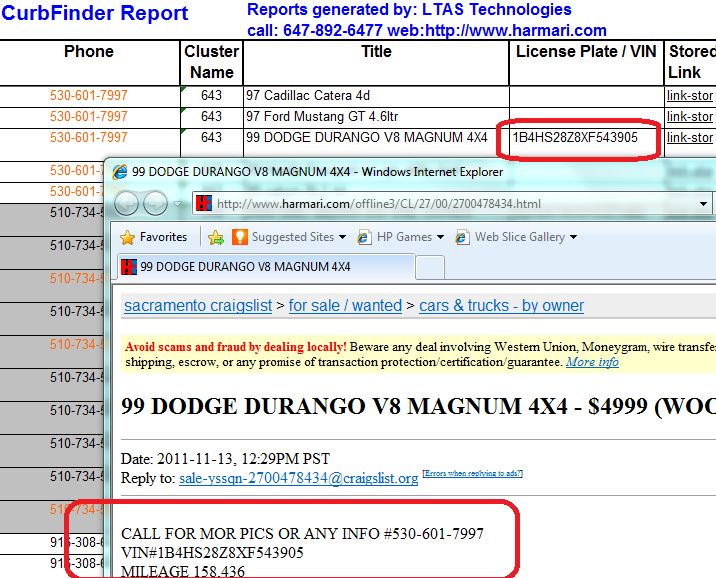Click the Cluster Name column header
Image resolution: width=716 pixels, height=578 pixels.
coord(211,63)
